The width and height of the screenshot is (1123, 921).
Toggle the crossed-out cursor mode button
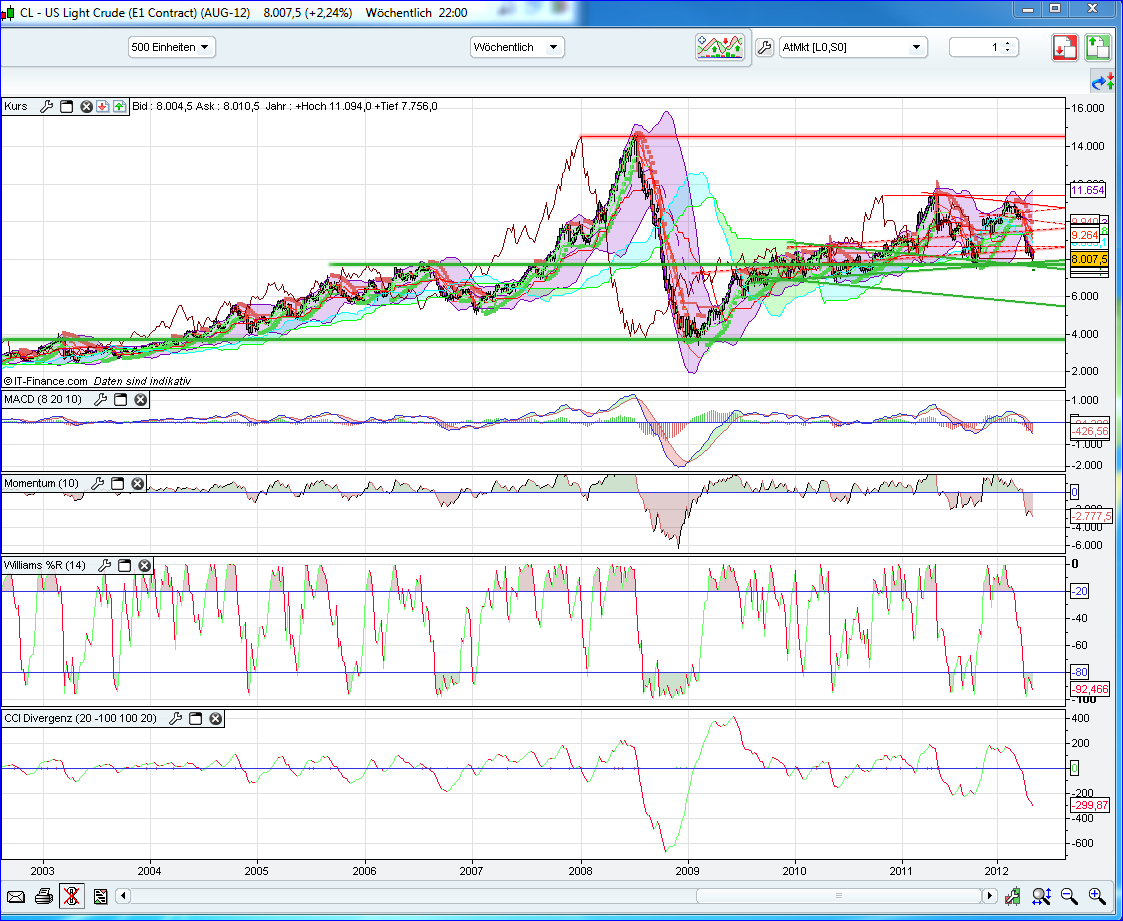pos(72,896)
